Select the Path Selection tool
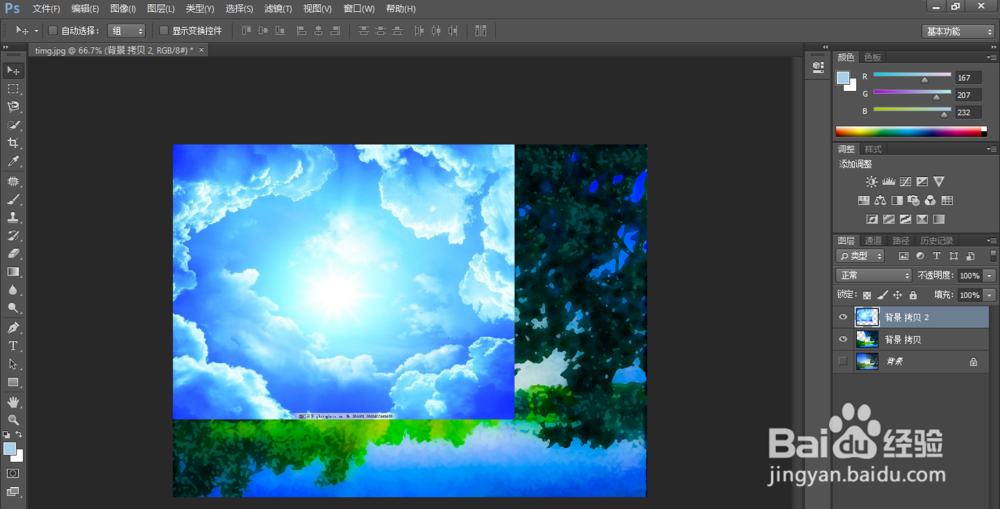Screen dimensions: 1000x509 (13, 364)
